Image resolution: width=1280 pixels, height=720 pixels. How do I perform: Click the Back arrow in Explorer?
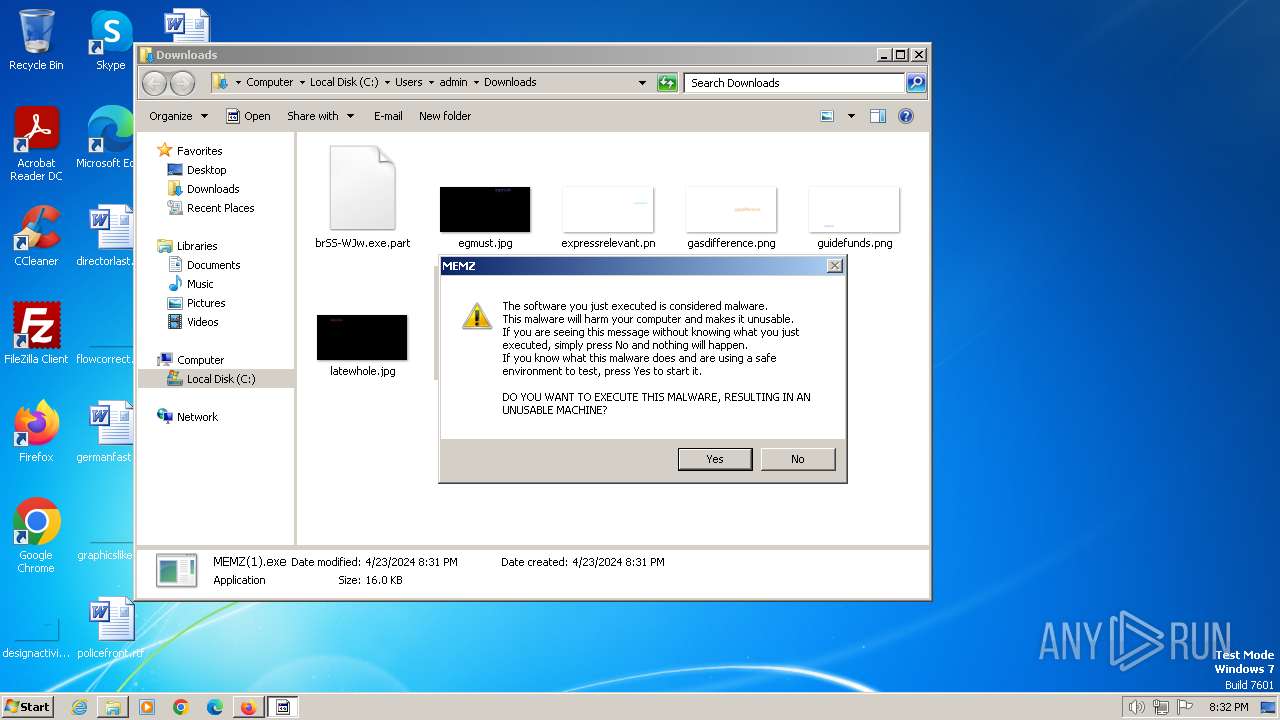(154, 83)
